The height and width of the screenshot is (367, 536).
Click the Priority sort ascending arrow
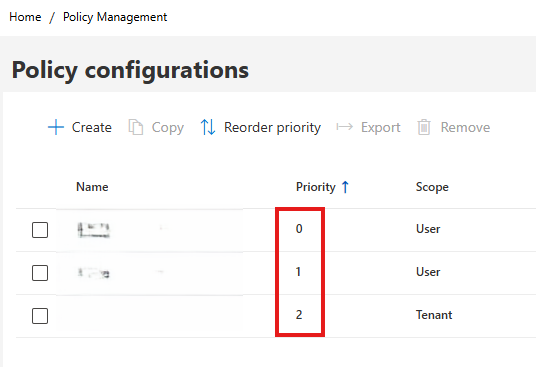click(x=345, y=187)
